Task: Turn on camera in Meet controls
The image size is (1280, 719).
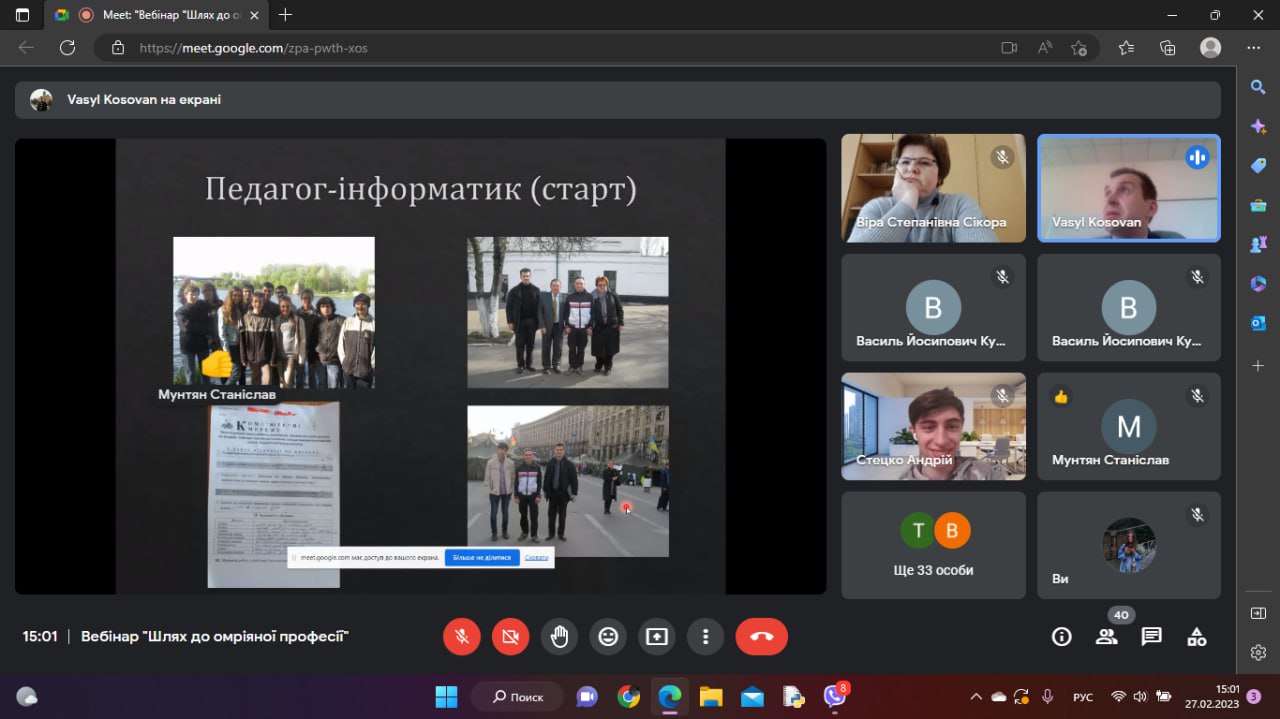Action: click(x=511, y=636)
